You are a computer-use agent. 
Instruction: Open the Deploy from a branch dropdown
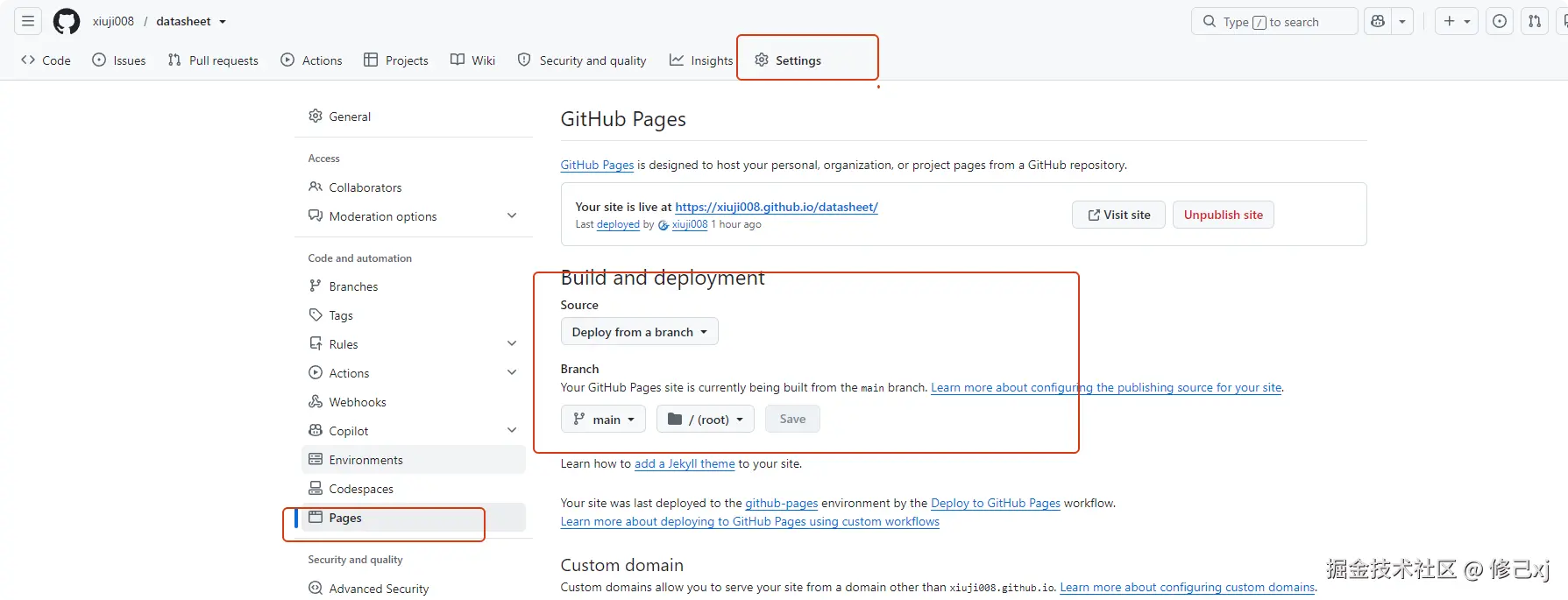click(x=640, y=332)
